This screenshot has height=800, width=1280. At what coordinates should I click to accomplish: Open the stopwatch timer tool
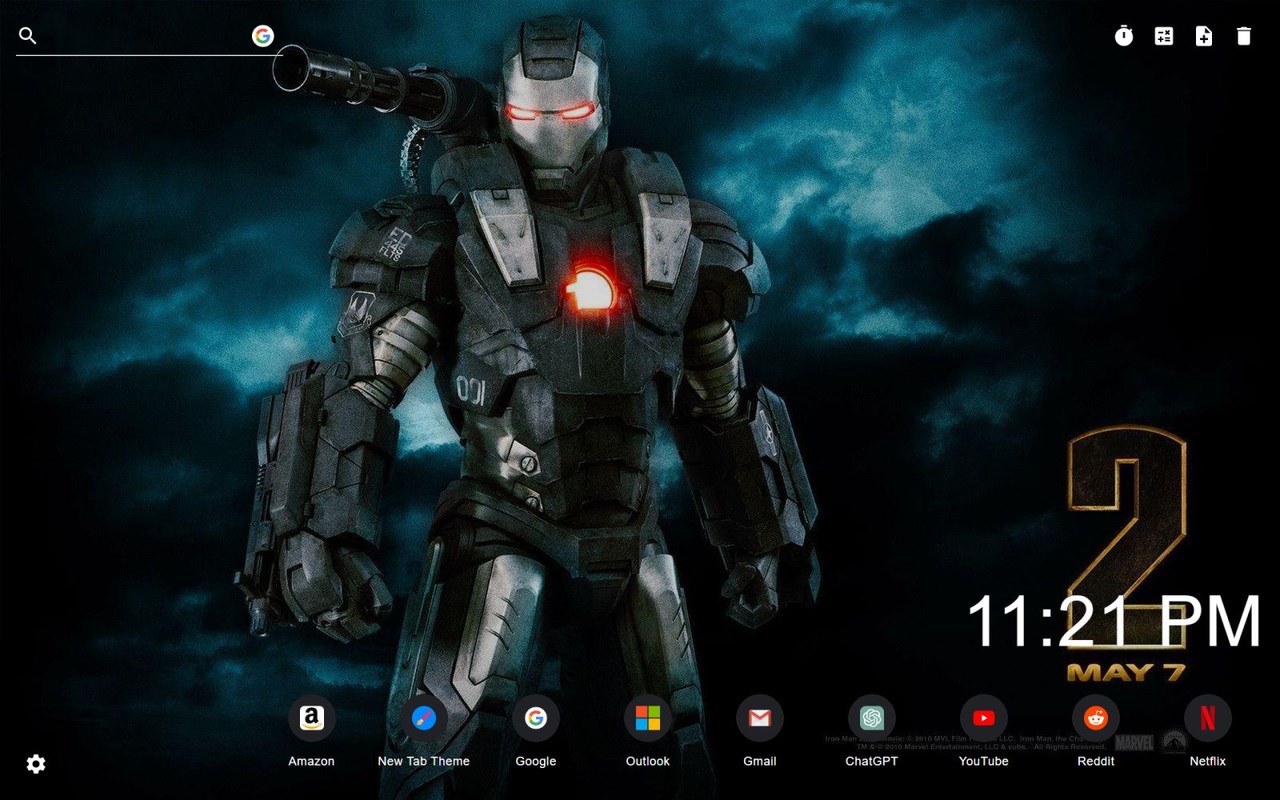point(1124,36)
